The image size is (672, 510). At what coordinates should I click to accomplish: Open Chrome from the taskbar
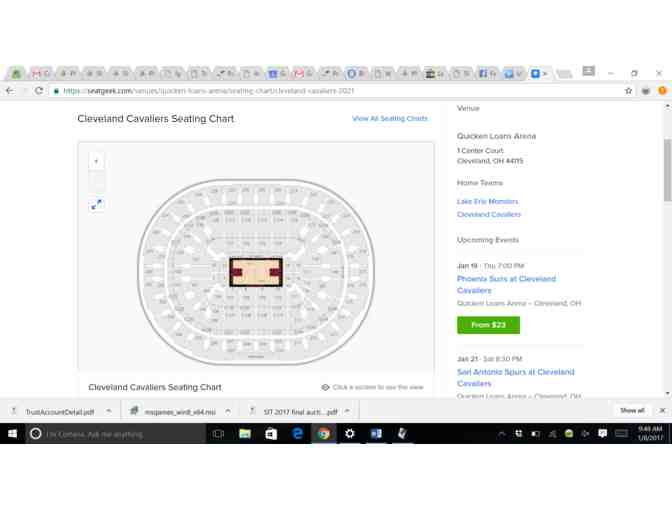pyautogui.click(x=323, y=434)
